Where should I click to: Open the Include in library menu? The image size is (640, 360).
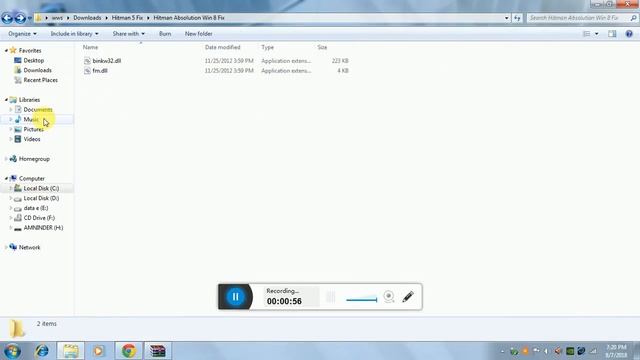pyautogui.click(x=74, y=34)
